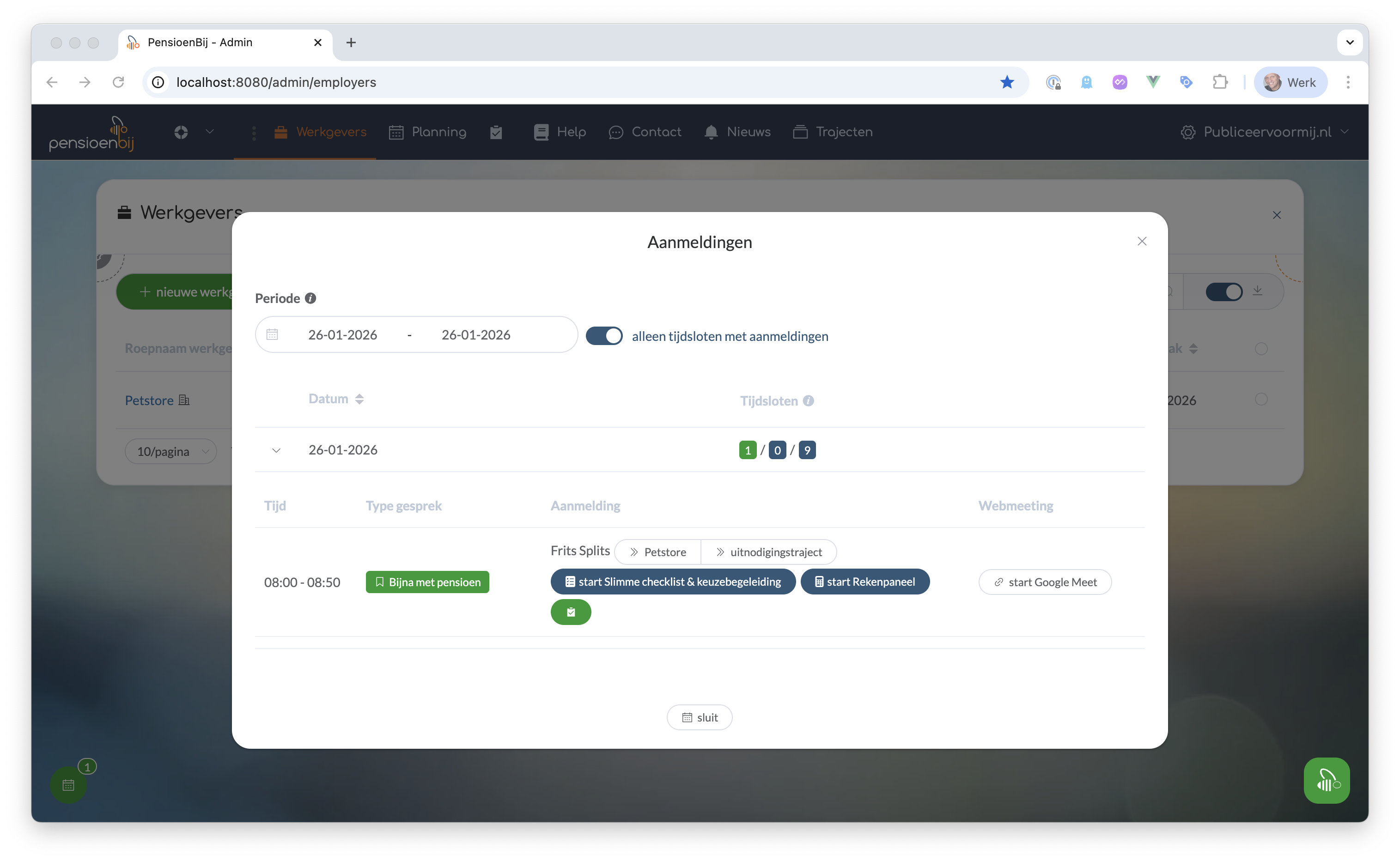Collapse the 26-01-2026 date row
This screenshot has height=861, width=1400.
coord(276,450)
